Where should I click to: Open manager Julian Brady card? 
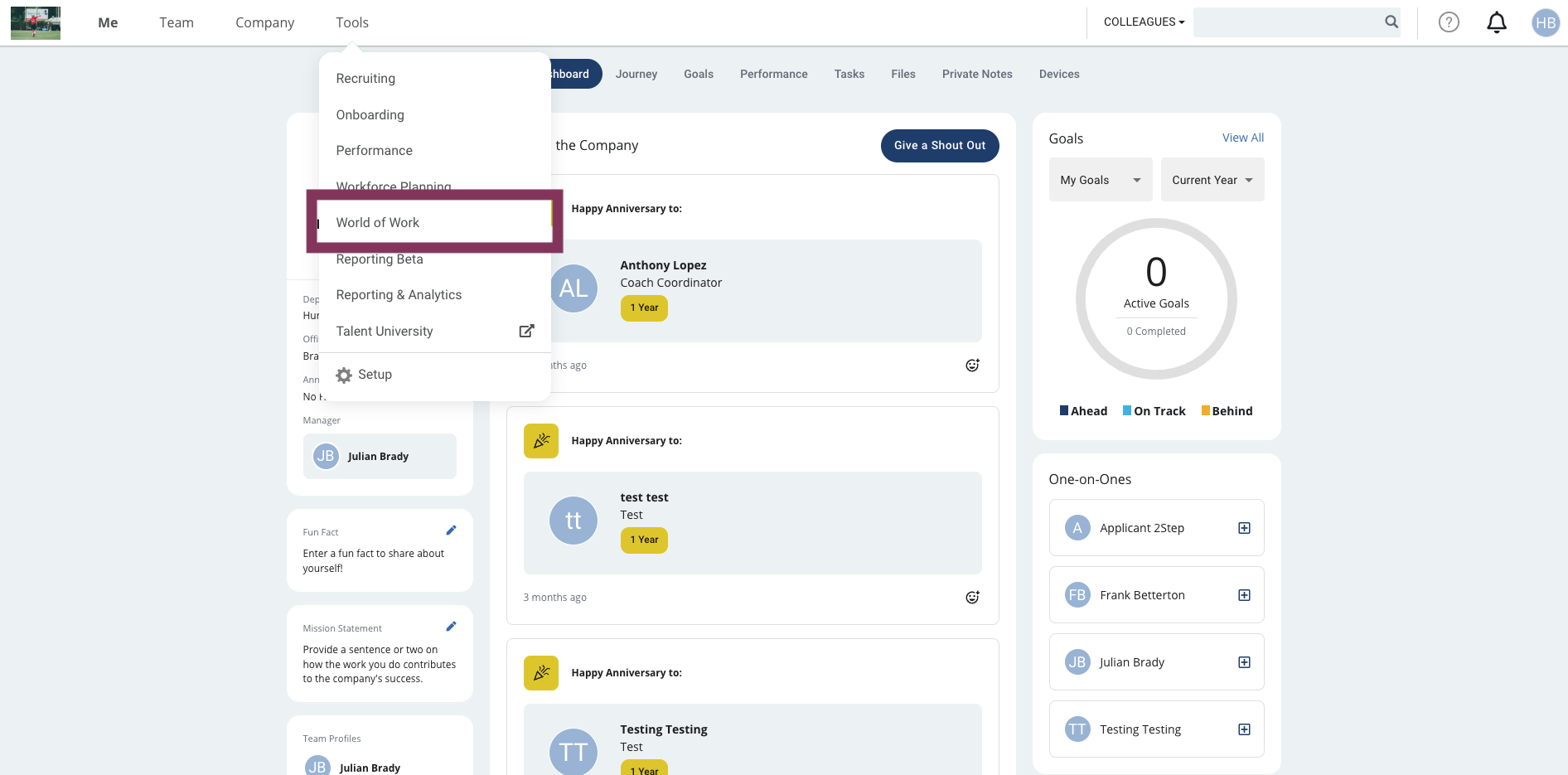[380, 456]
